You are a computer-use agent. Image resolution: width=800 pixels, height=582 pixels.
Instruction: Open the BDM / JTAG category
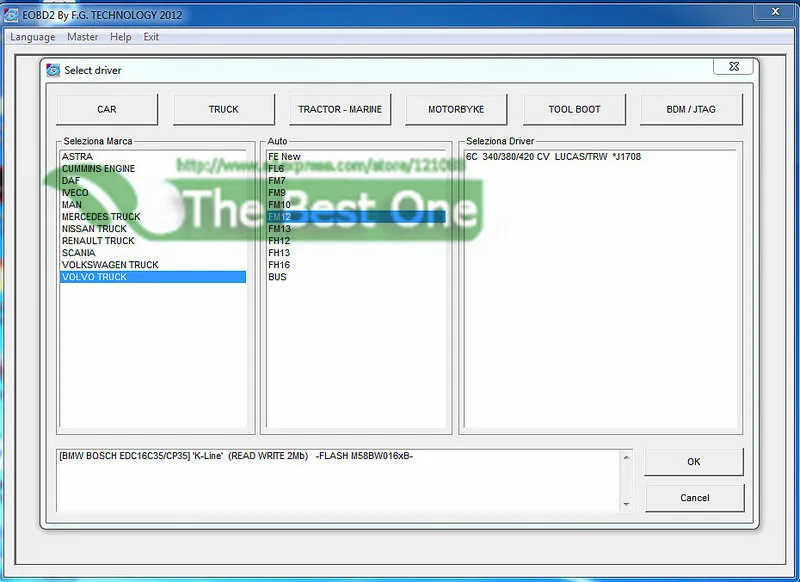coord(691,109)
